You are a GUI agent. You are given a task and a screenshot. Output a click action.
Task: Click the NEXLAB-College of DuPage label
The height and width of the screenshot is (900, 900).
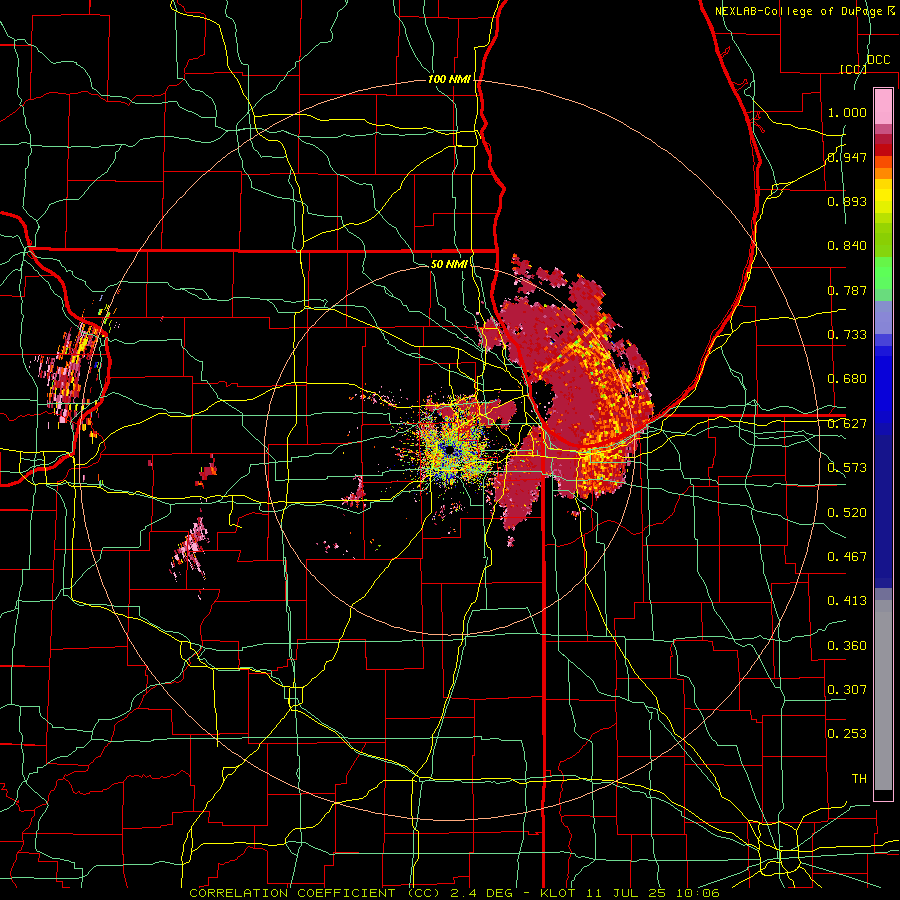[800, 11]
